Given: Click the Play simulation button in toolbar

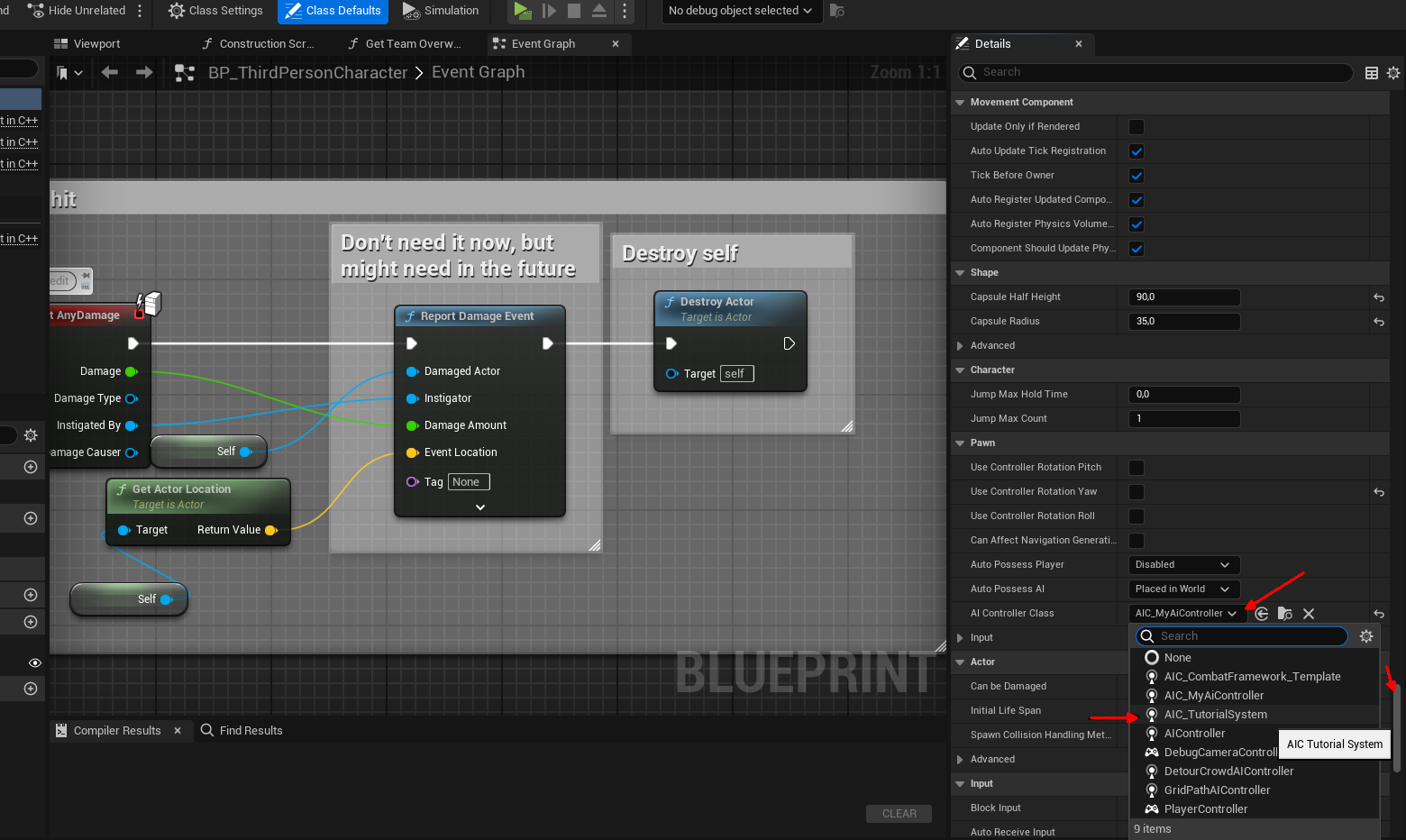Looking at the screenshot, I should [x=522, y=11].
